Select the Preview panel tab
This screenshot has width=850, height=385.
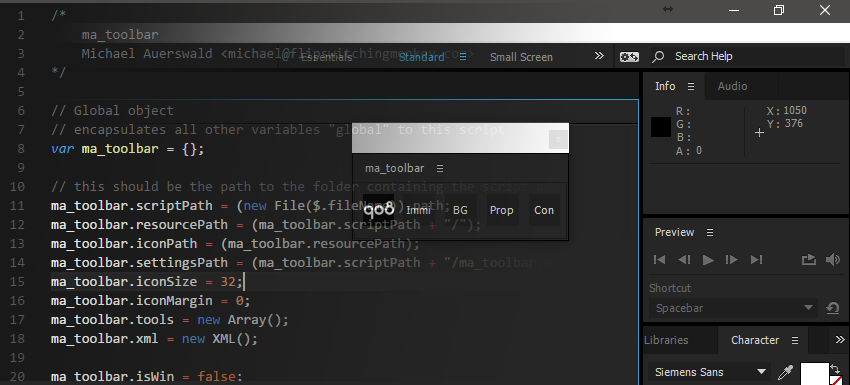pos(674,232)
